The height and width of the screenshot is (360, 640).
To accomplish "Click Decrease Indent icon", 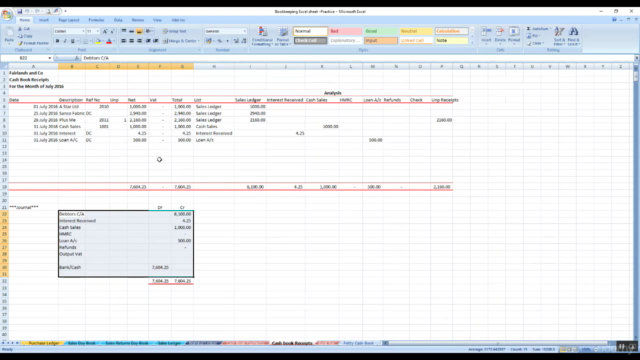I will [148, 41].
